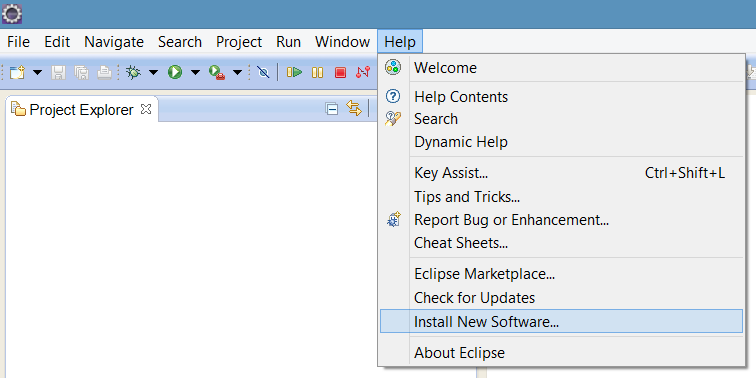
Task: Expand the Debug configurations dropdown arrow
Action: pyautogui.click(x=153, y=73)
